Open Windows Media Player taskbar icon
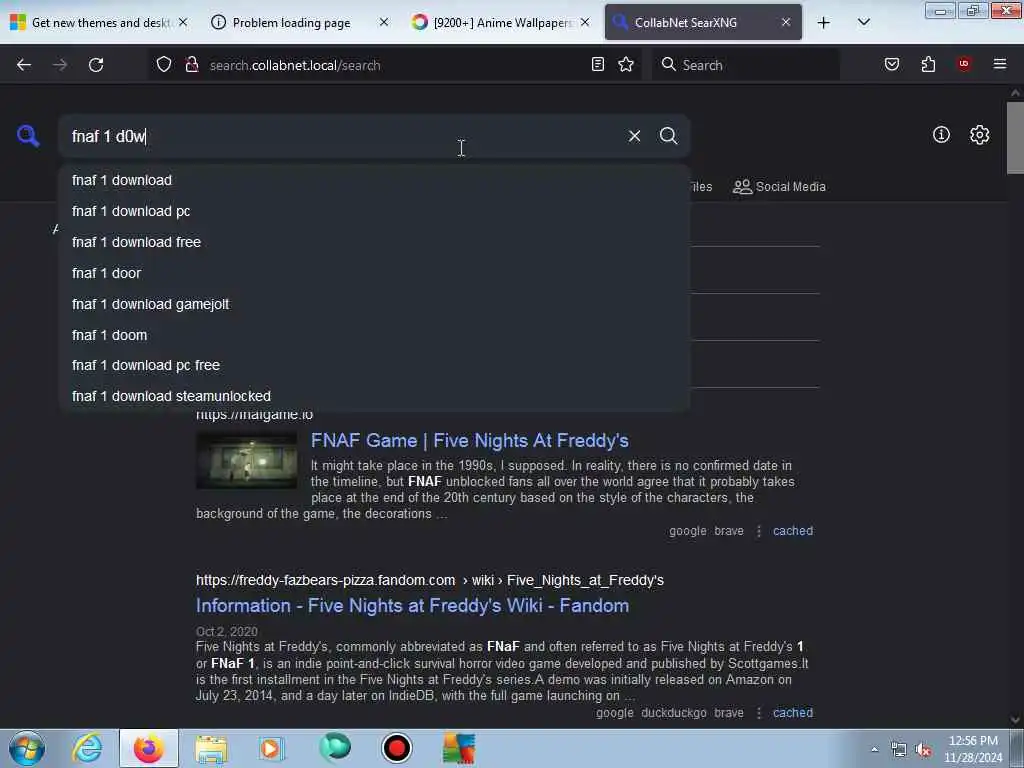 270,748
